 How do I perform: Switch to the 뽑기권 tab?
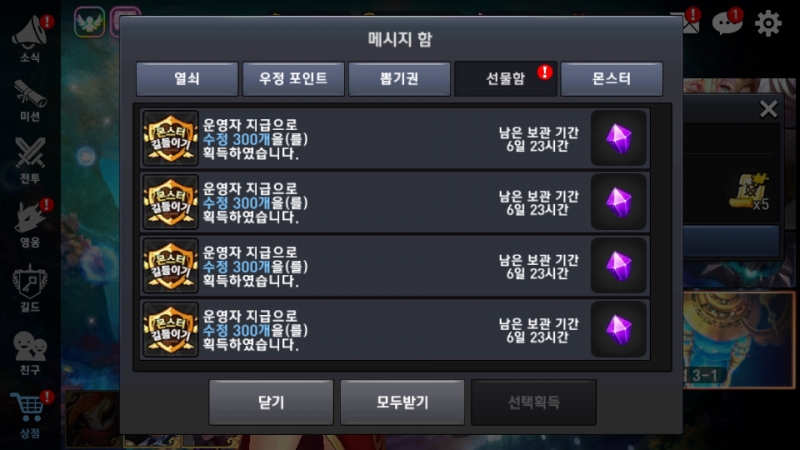[399, 79]
